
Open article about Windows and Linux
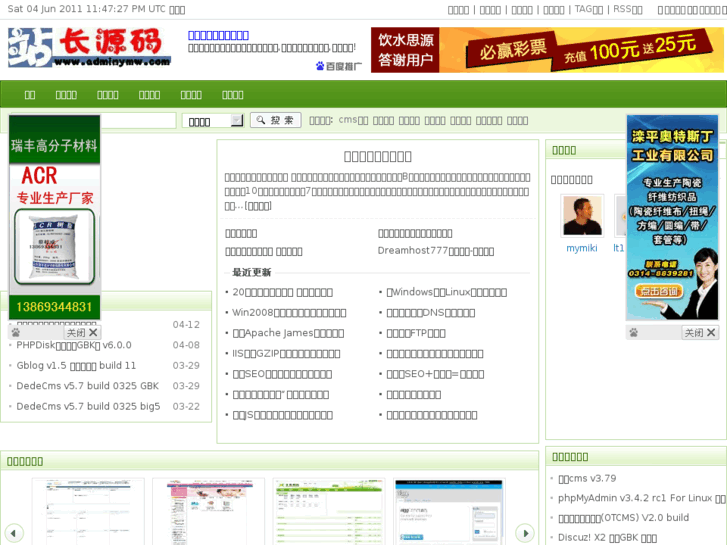(x=446, y=292)
